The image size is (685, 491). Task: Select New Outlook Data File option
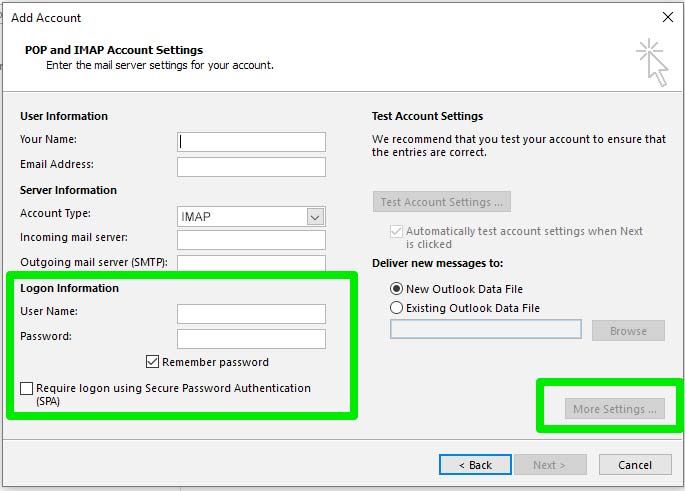396,289
